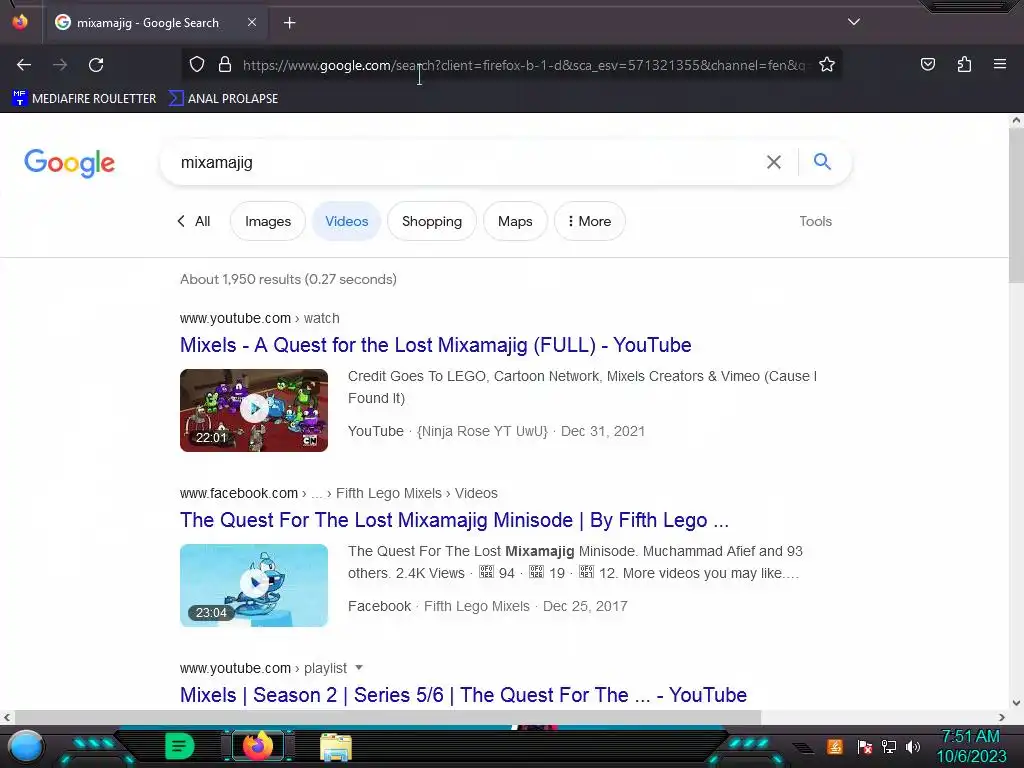
Task: Click the scroll left arrow
Action: click(7, 717)
